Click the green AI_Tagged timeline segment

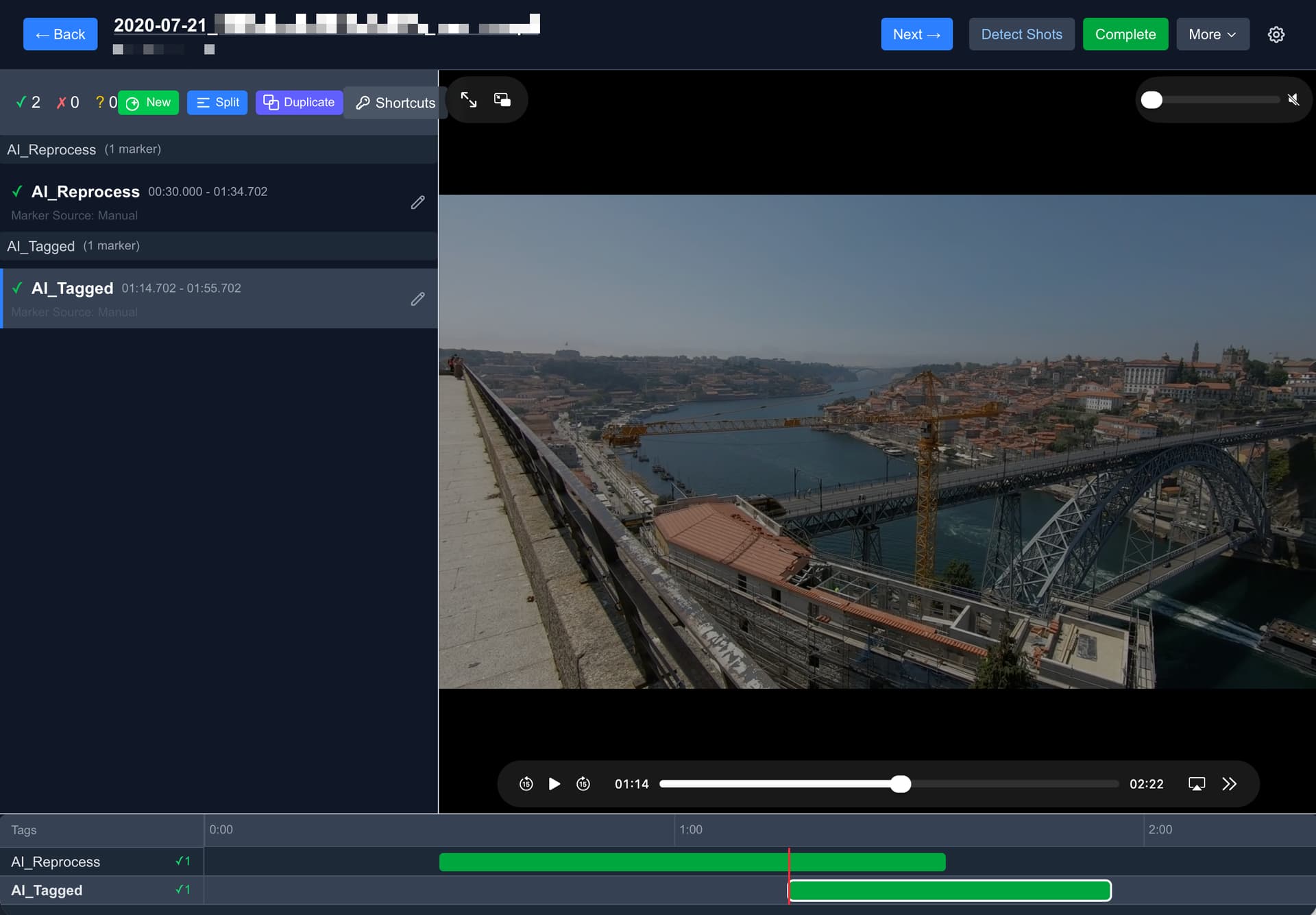pyautogui.click(x=949, y=890)
